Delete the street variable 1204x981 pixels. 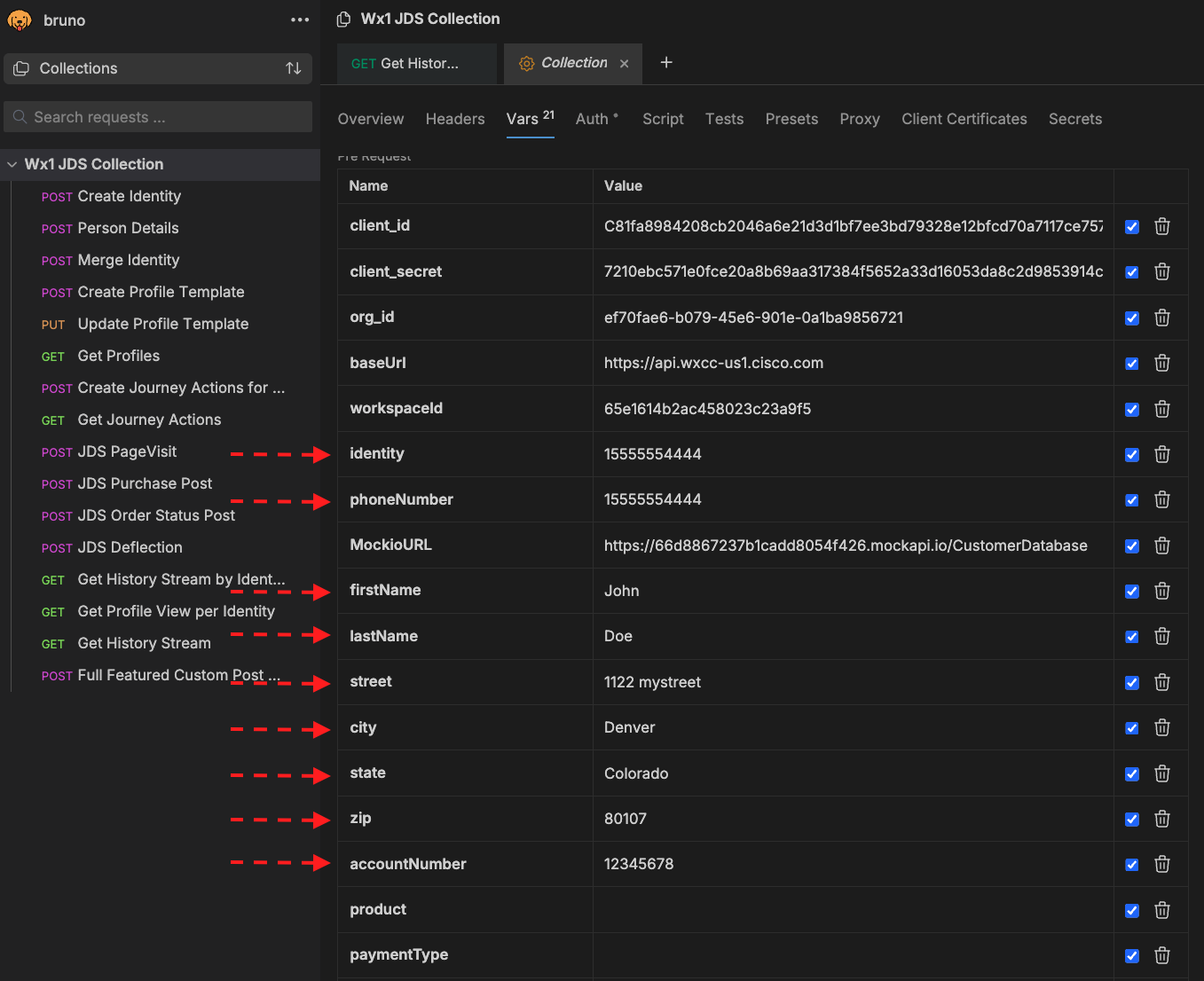[1162, 682]
